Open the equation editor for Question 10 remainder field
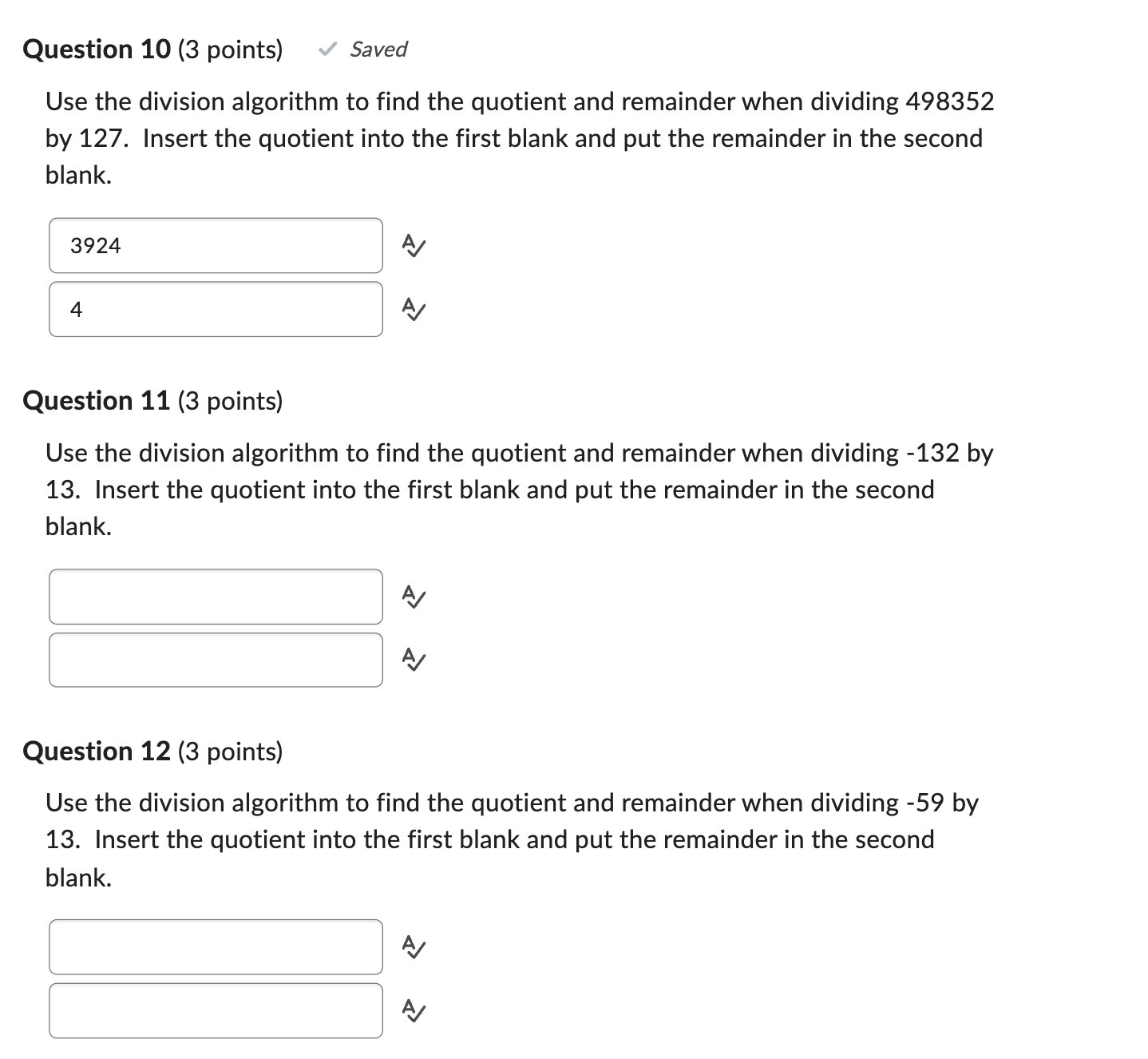This screenshot has height=1059, width=1148. pos(413,308)
